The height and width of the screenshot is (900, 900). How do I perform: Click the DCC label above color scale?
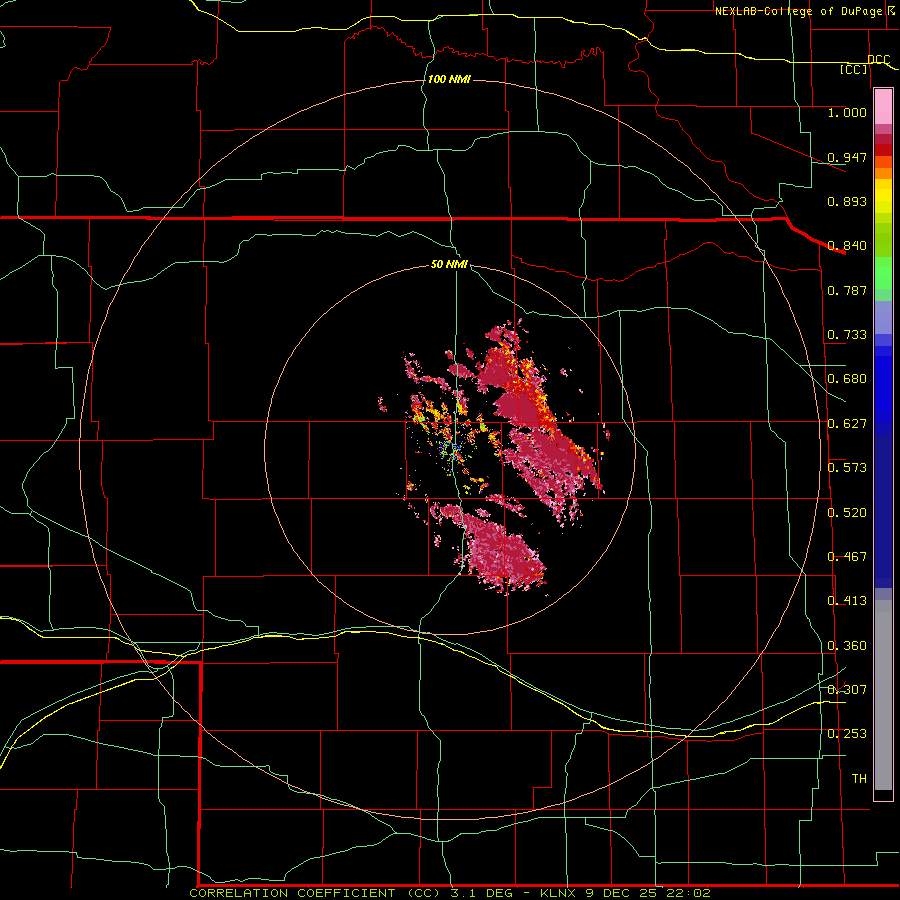(878, 59)
